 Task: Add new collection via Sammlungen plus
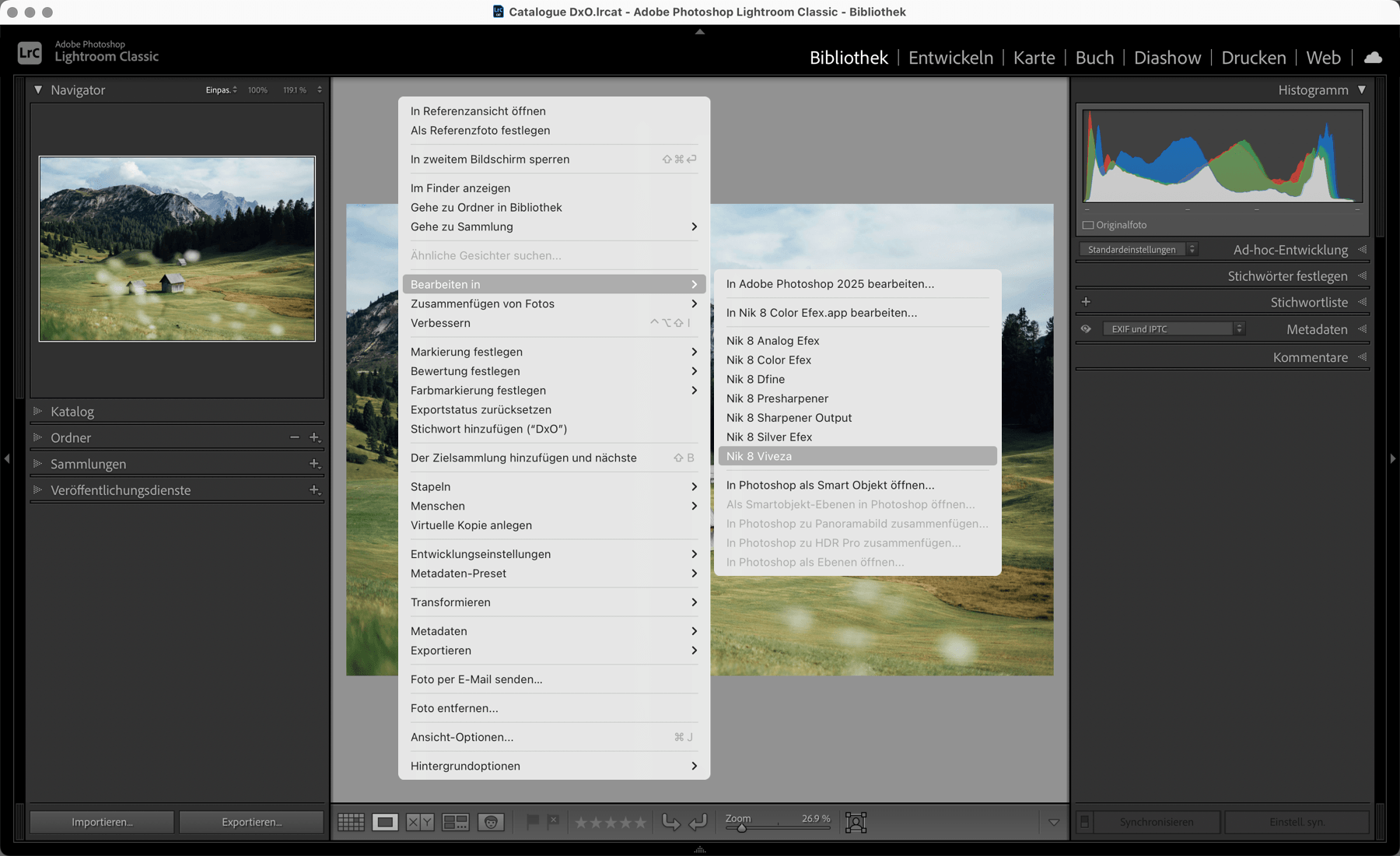coord(315,464)
